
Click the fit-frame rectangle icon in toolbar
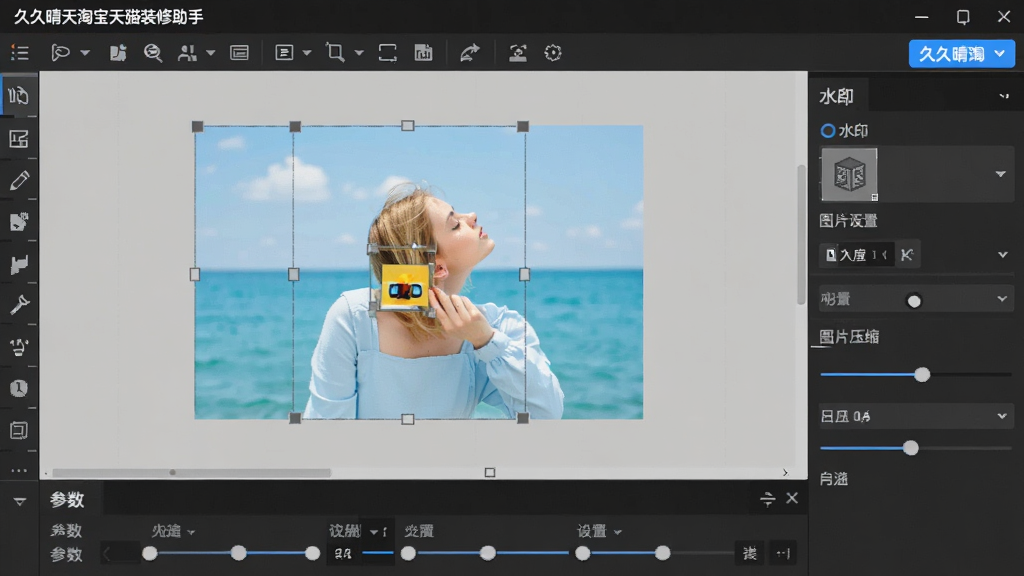point(387,53)
